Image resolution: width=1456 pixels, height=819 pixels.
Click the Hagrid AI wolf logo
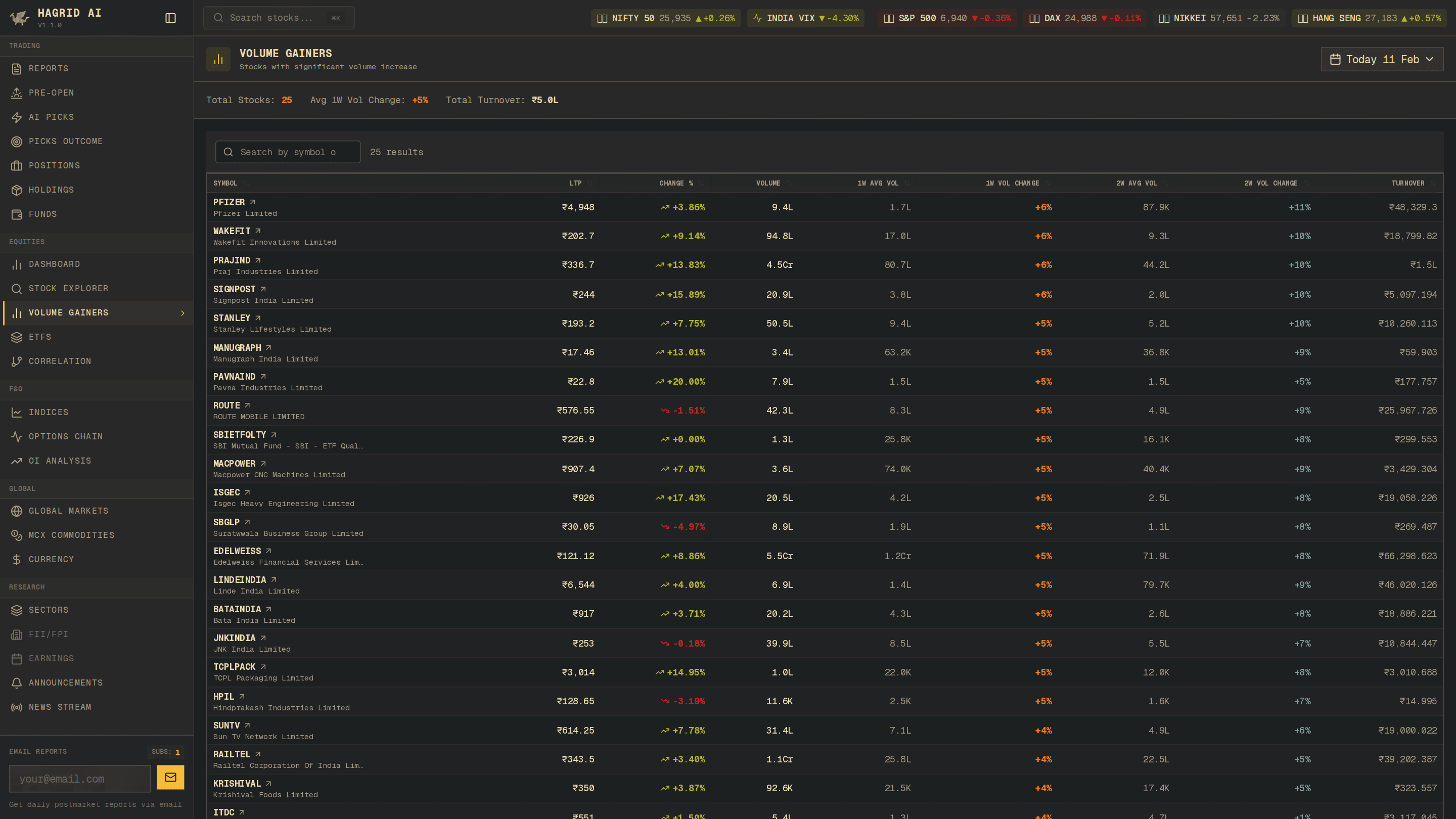[19, 18]
